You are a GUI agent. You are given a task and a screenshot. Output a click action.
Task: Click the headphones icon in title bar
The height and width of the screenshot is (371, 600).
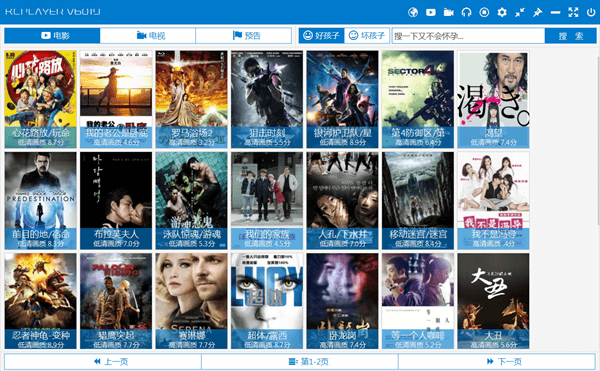click(x=466, y=12)
